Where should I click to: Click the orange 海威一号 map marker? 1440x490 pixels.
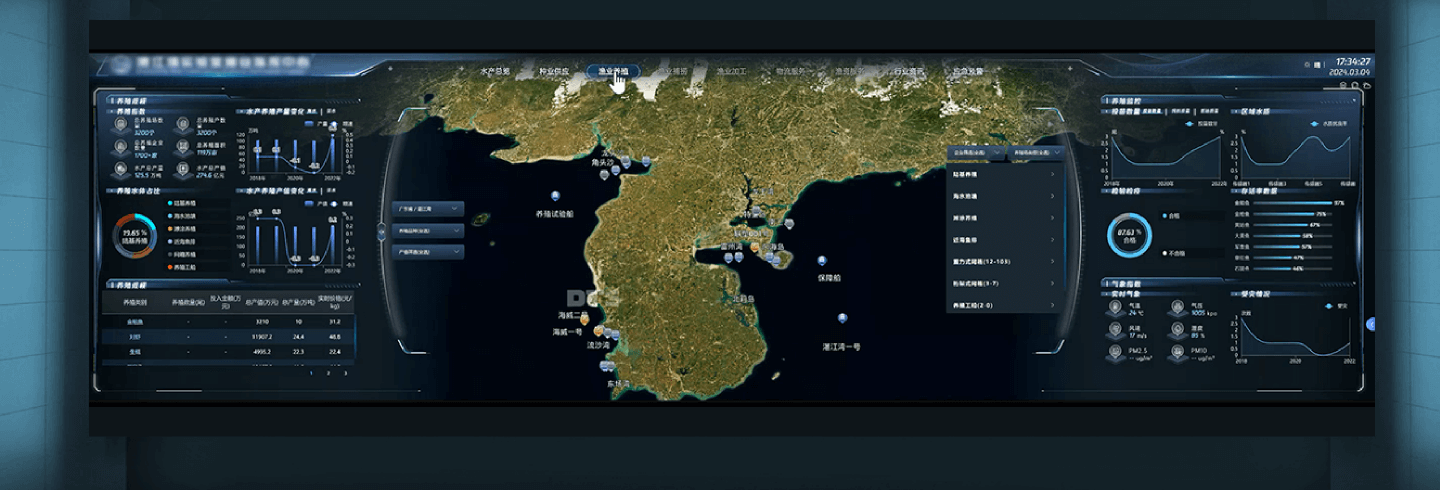[x=599, y=330]
